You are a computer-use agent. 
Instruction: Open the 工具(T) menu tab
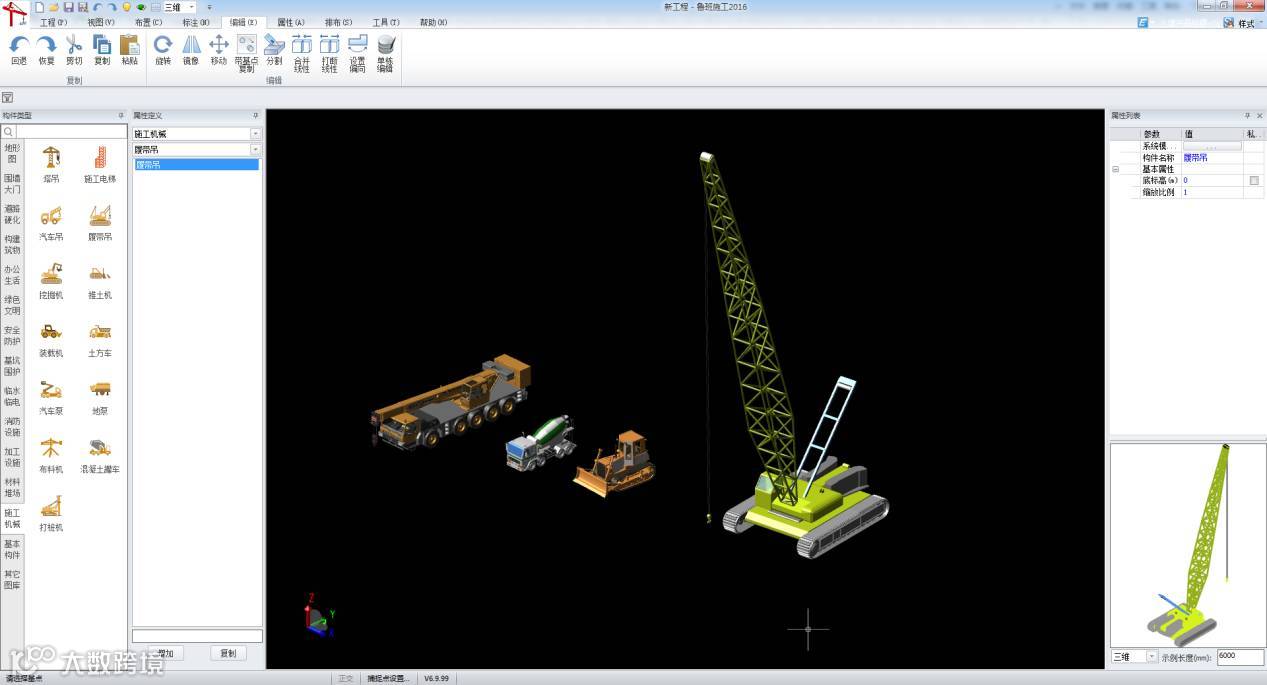386,22
